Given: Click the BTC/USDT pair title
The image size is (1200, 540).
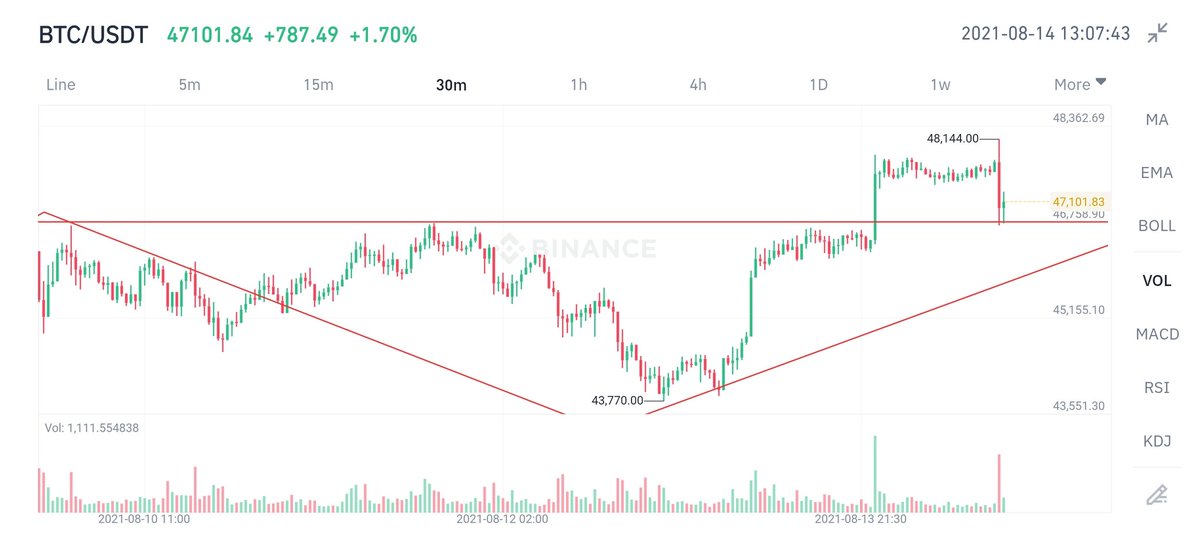Looking at the screenshot, I should pos(93,35).
